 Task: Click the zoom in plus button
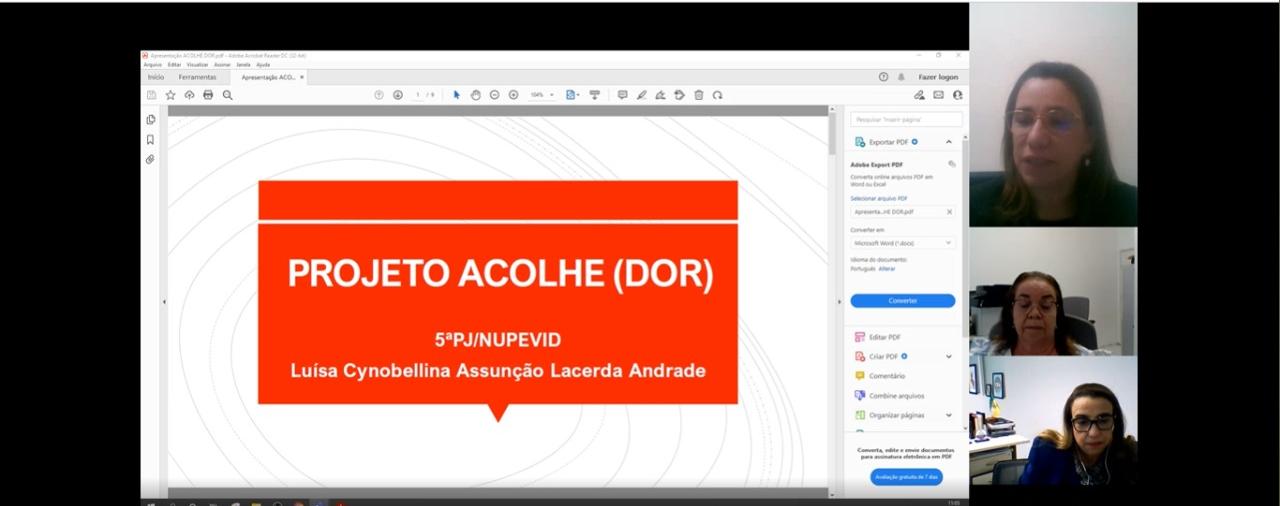(513, 95)
